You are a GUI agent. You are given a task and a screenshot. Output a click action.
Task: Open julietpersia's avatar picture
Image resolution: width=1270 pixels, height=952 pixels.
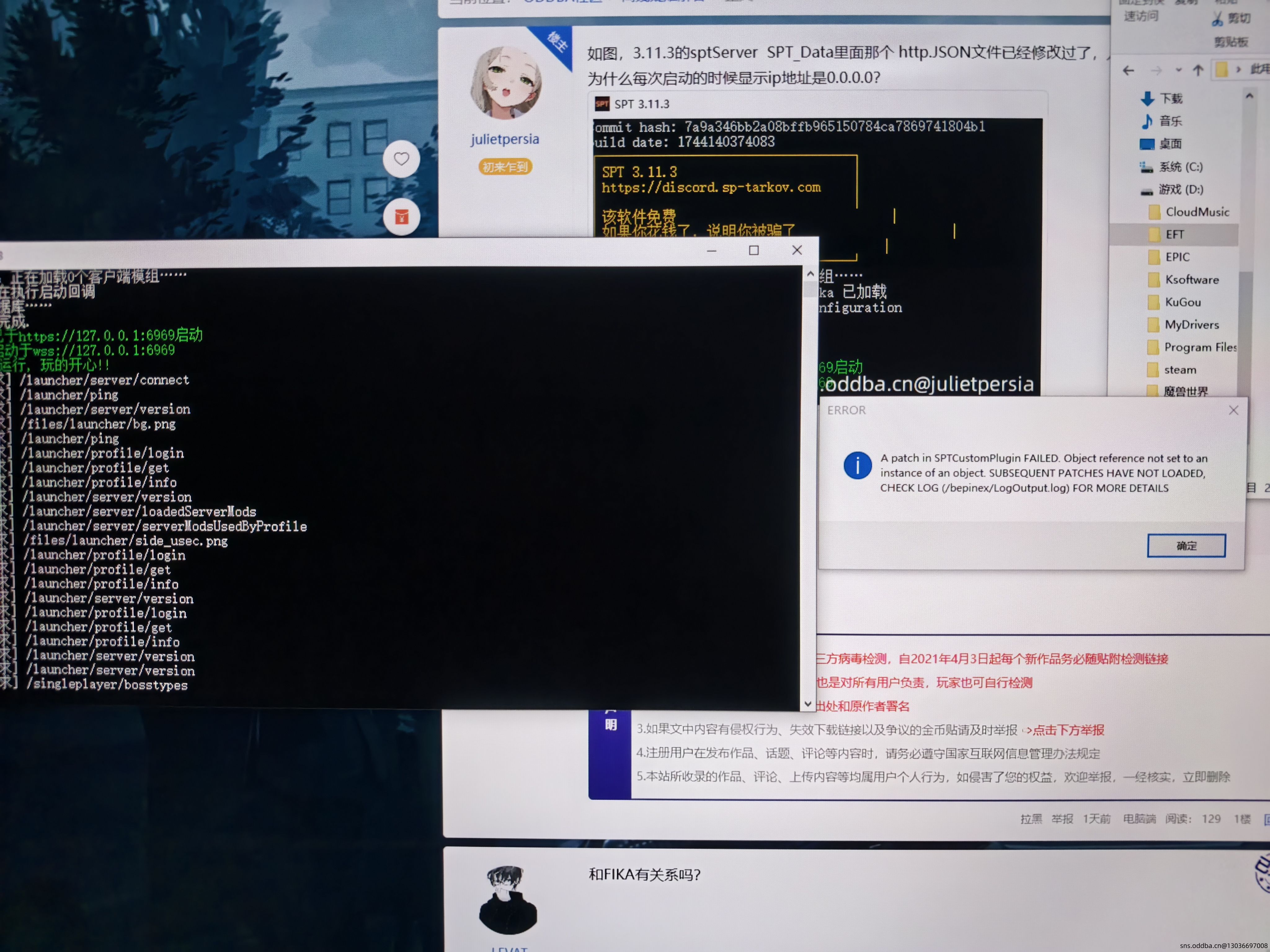[x=505, y=83]
